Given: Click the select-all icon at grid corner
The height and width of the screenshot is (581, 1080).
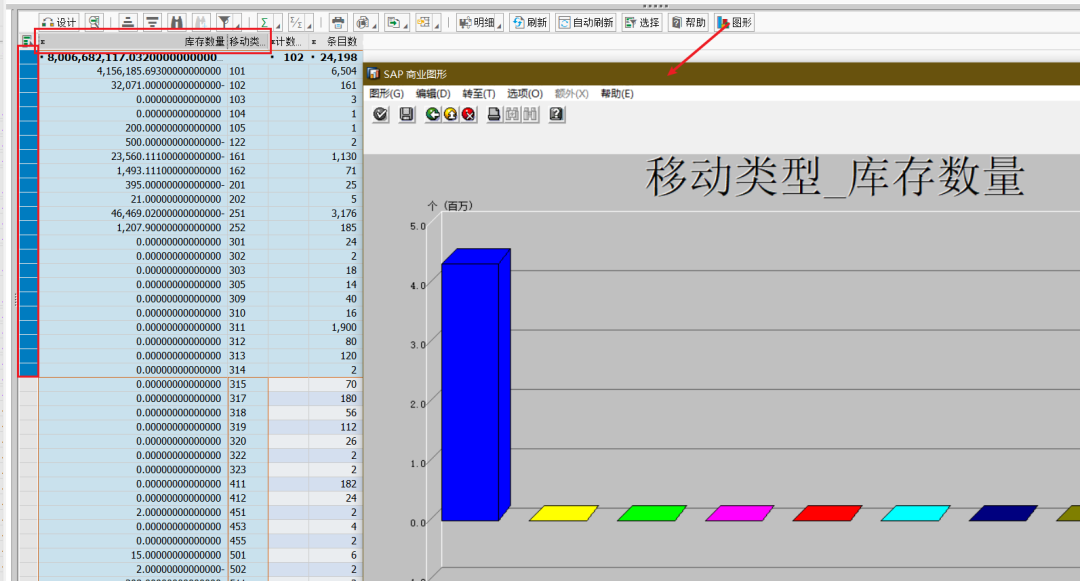Looking at the screenshot, I should tap(26, 41).
